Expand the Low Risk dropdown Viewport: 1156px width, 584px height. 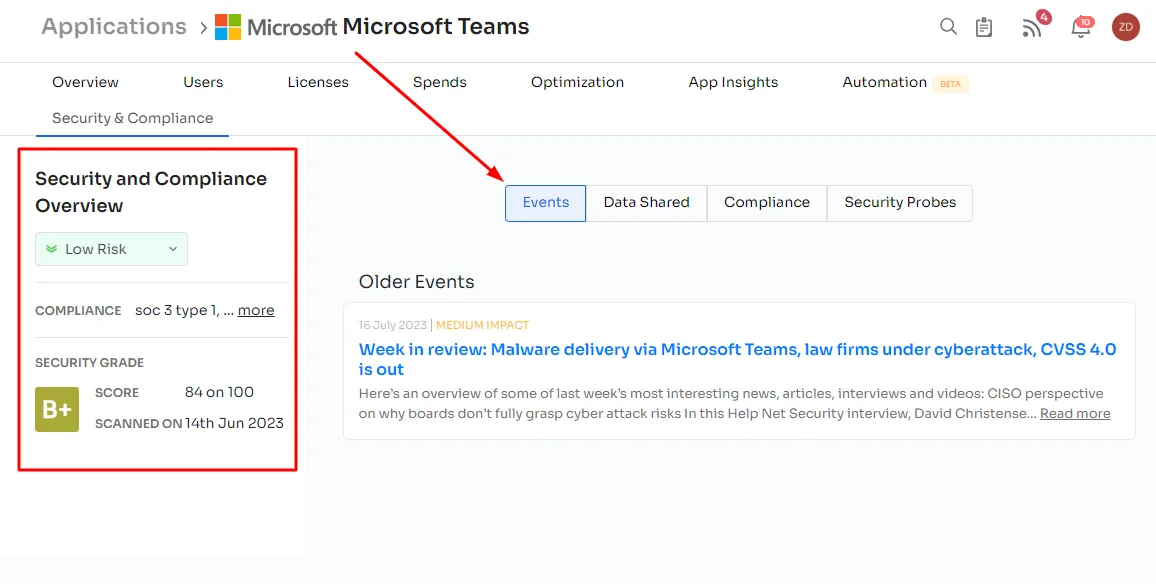tap(111, 249)
